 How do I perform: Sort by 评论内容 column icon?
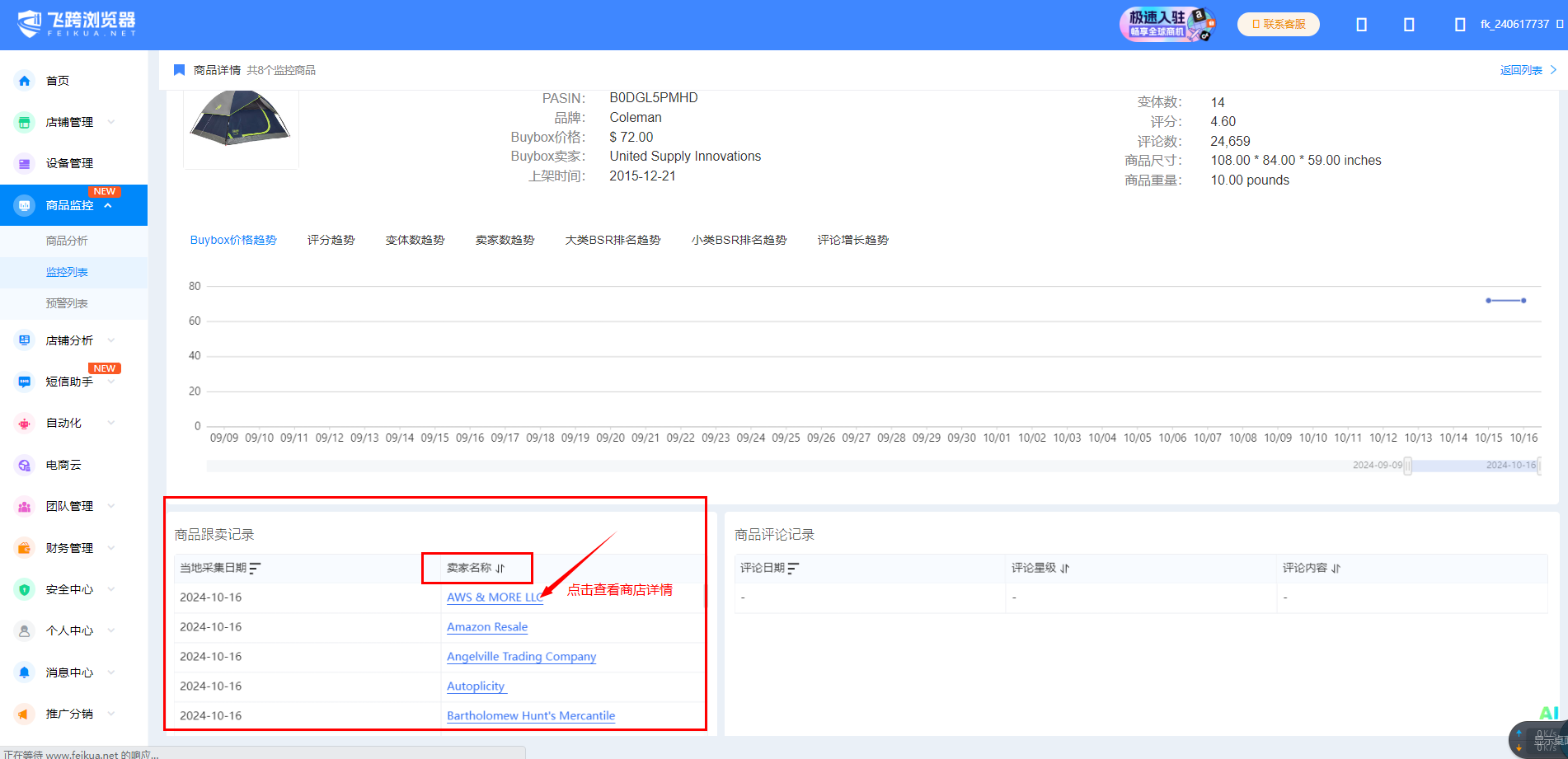tap(1336, 568)
